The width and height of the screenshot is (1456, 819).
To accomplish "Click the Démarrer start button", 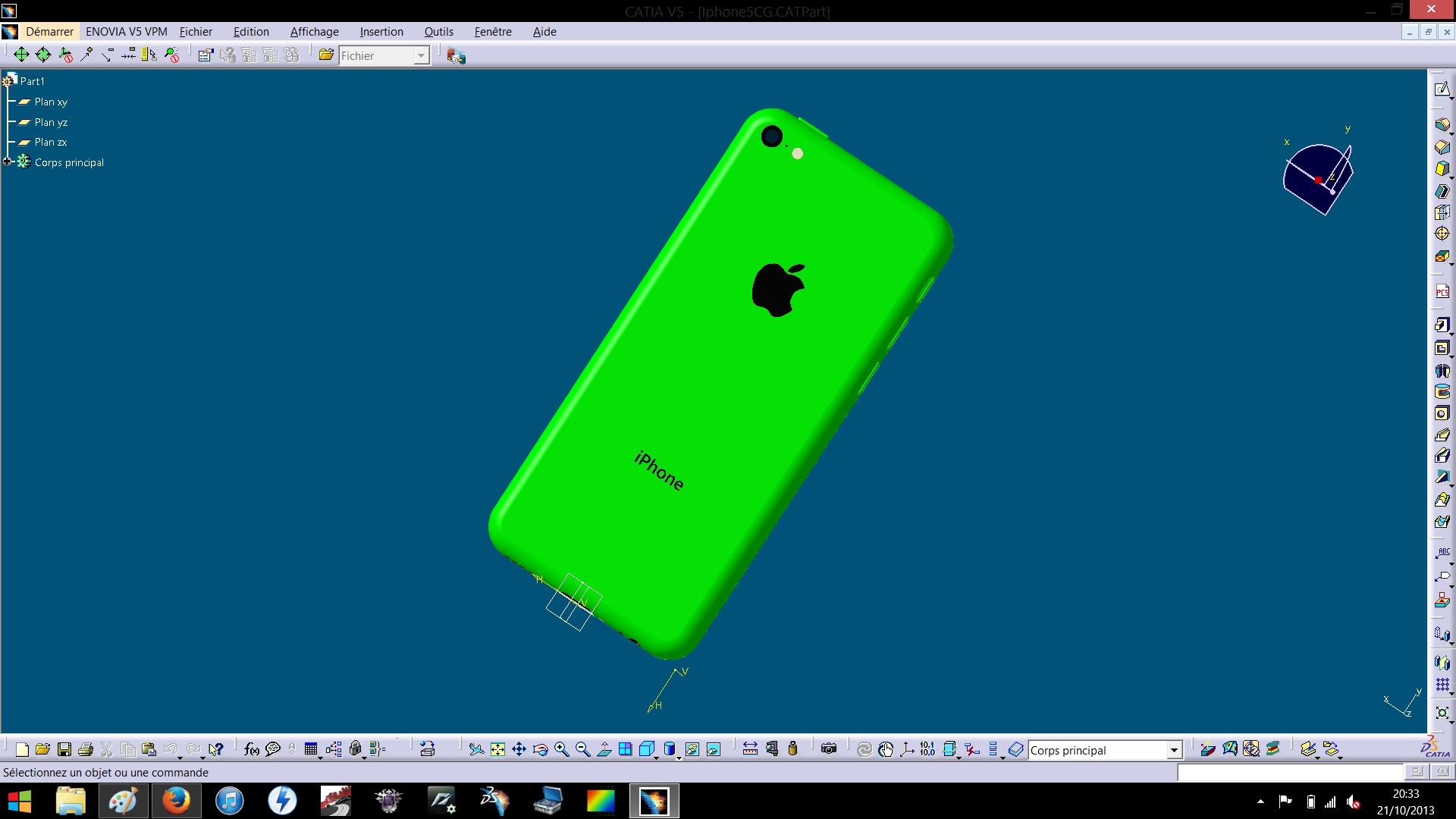I will point(49,32).
